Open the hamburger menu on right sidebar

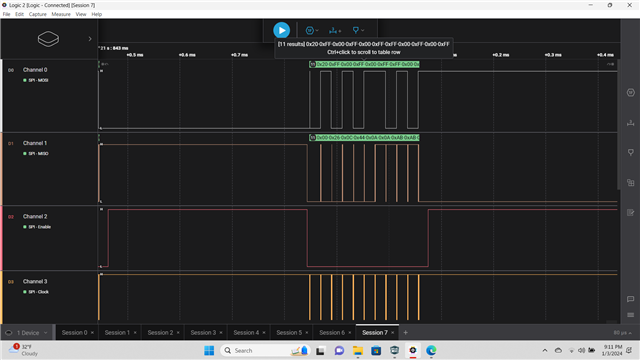coord(631,315)
